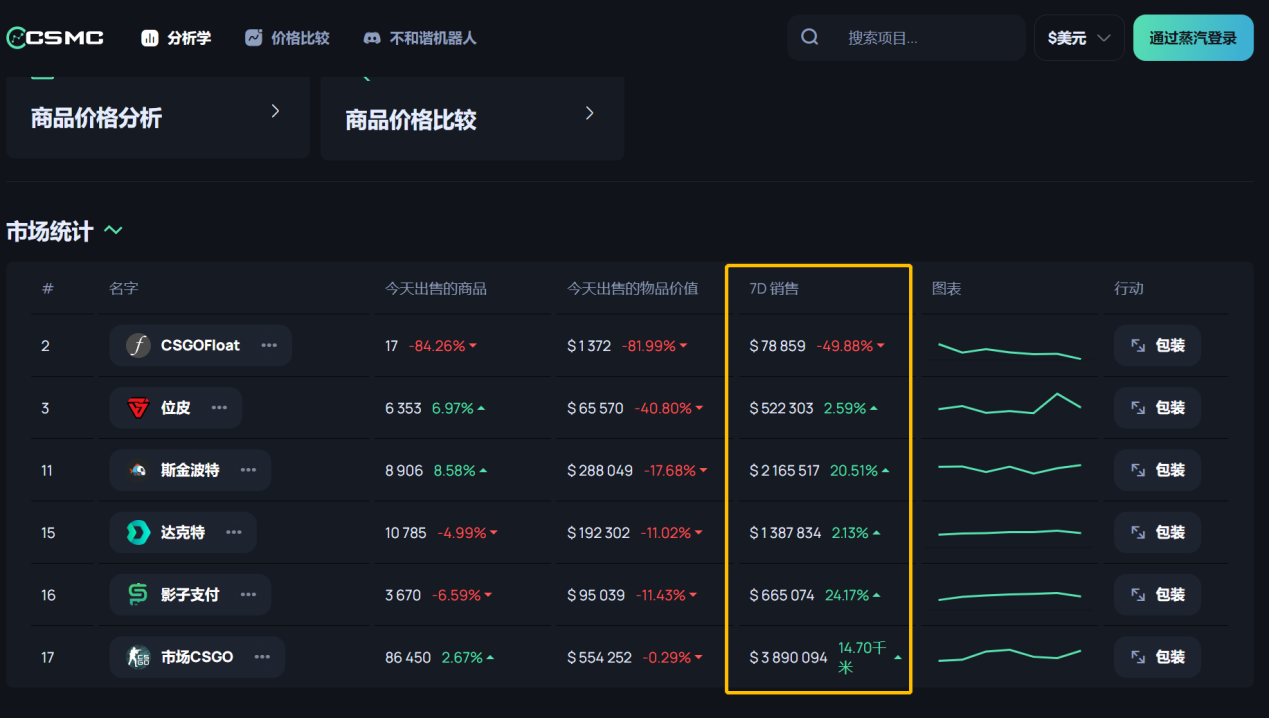Screen dimensions: 1269x718
Task: Click the bar-chart icon beside 分析学
Action: pyautogui.click(x=150, y=38)
